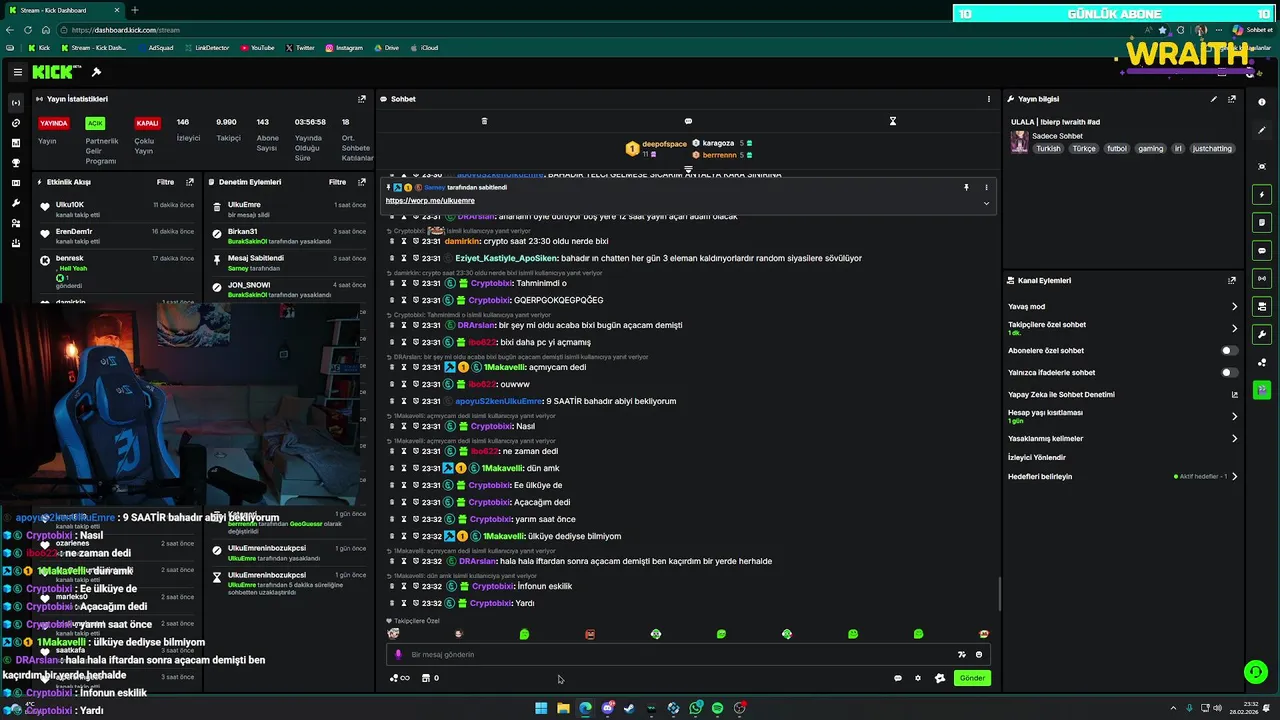
Task: Open the trophy achievements icon in left sidebar
Action: pyautogui.click(x=15, y=163)
